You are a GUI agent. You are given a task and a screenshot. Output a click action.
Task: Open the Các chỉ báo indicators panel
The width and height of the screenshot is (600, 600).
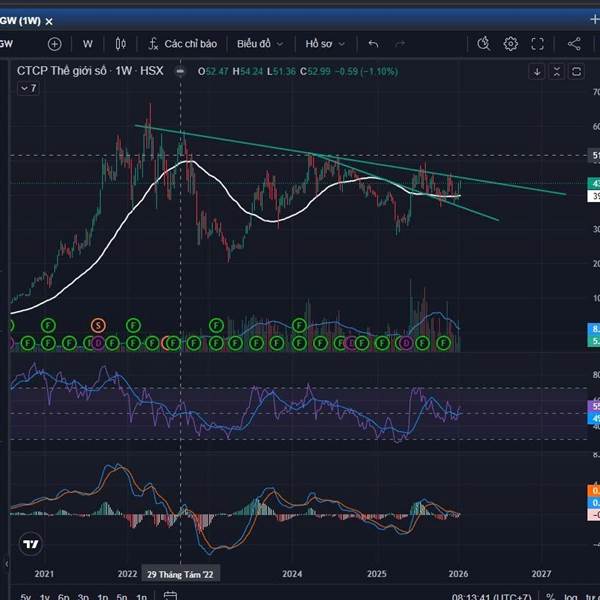tap(182, 44)
